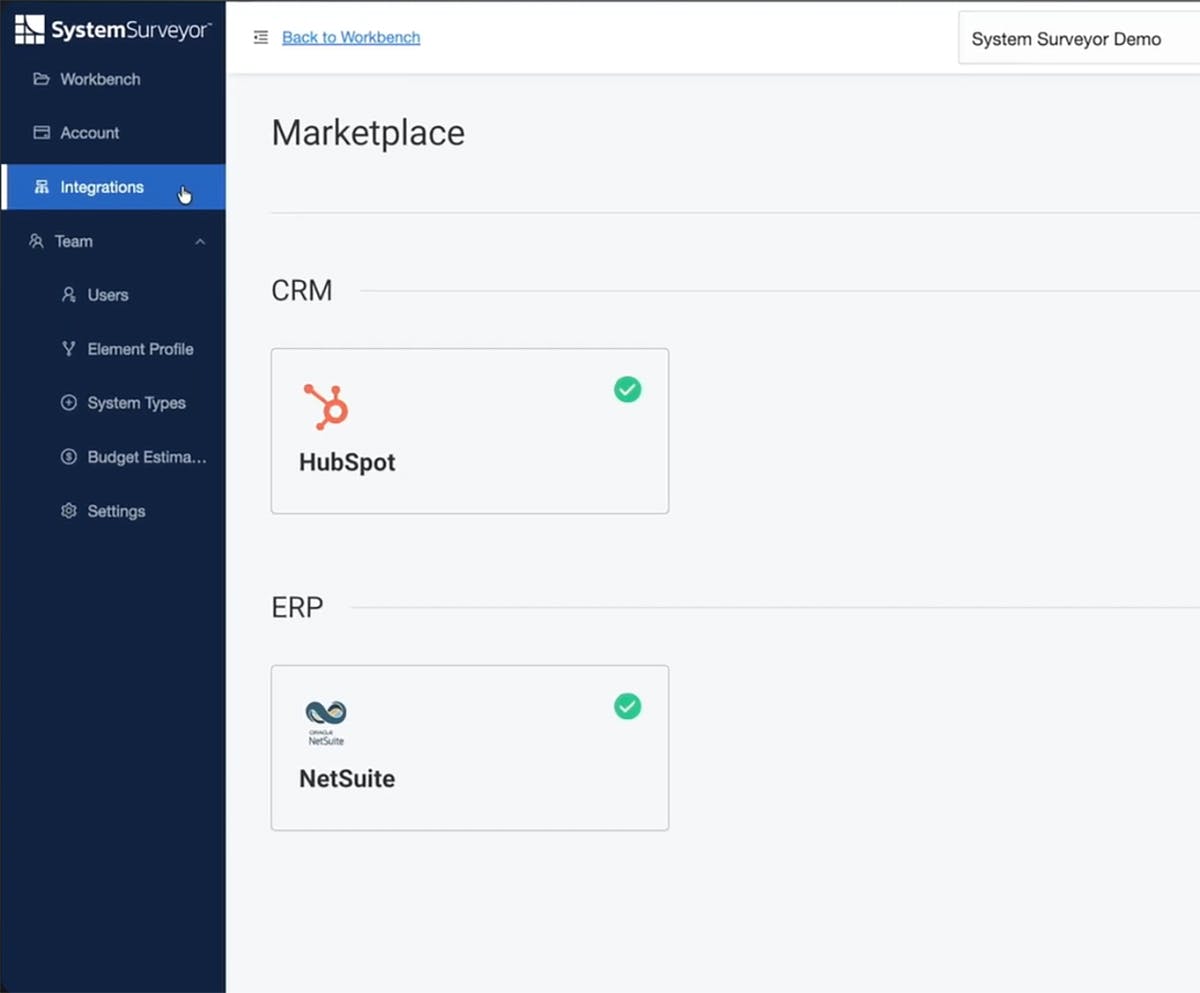Open the Workbench menu item

[113, 79]
